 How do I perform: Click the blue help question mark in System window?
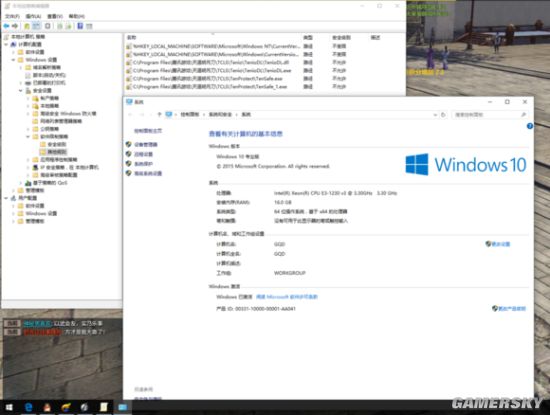[530, 126]
